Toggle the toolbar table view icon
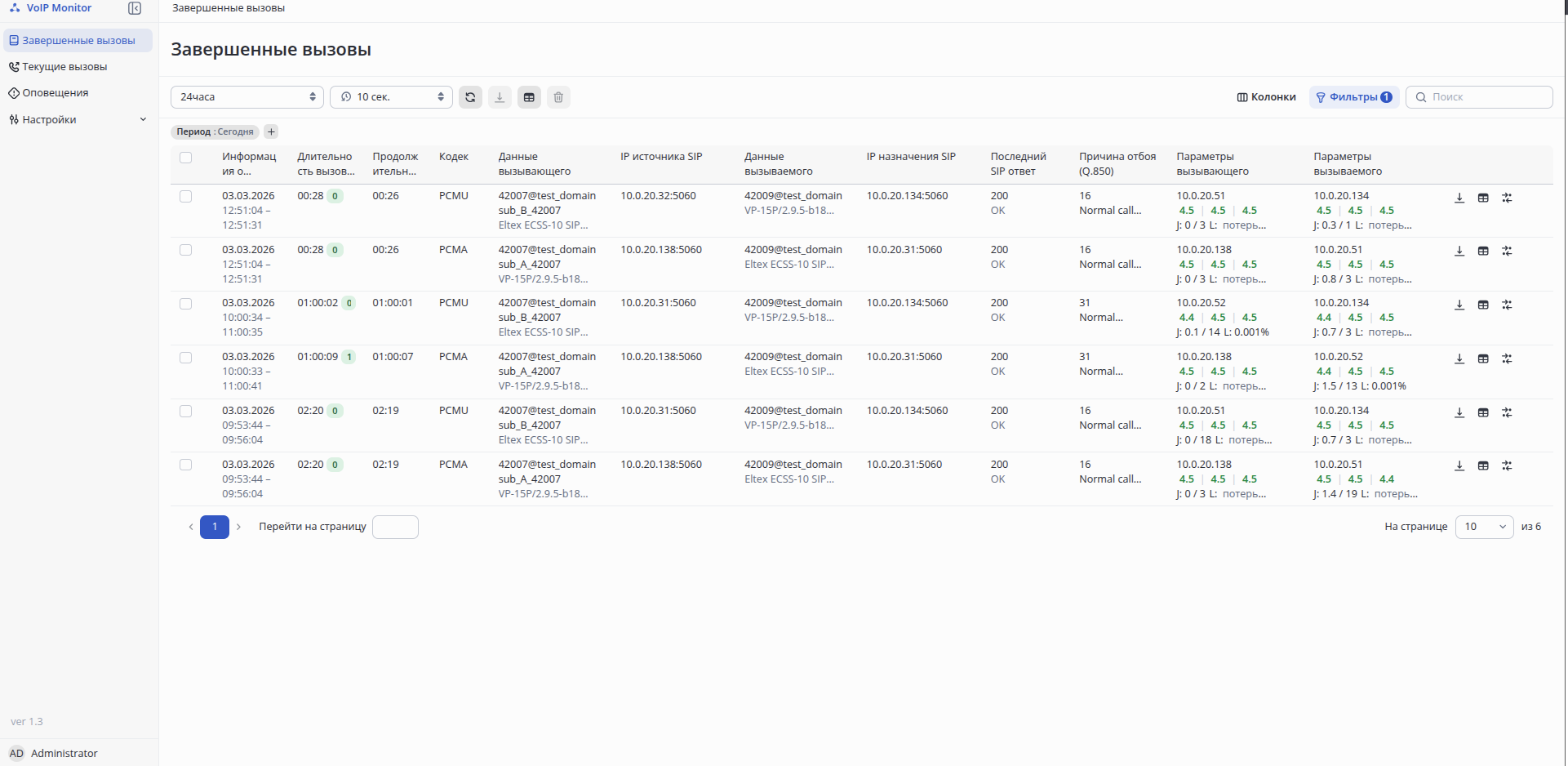Screen dimensions: 1568x766 coord(529,97)
